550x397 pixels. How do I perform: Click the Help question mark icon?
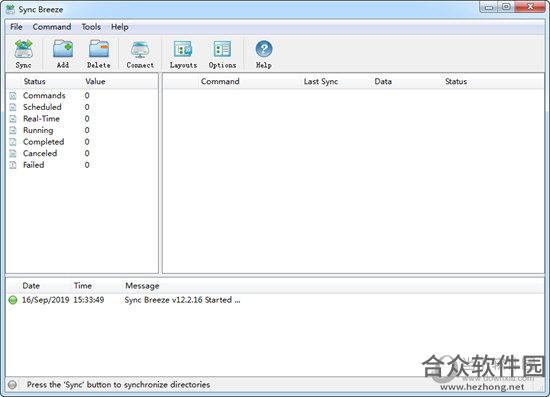click(264, 49)
